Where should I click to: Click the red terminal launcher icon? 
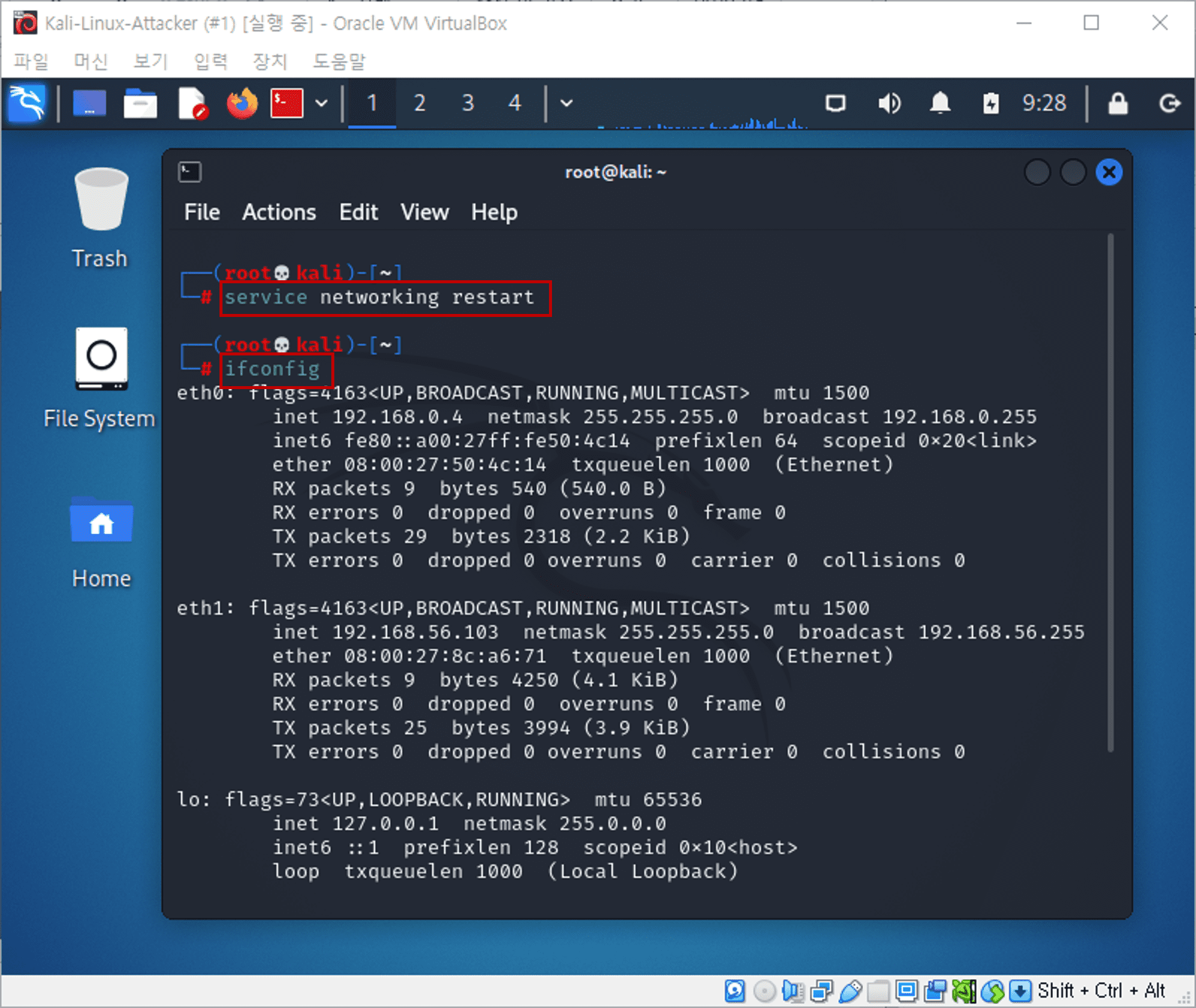tap(286, 103)
